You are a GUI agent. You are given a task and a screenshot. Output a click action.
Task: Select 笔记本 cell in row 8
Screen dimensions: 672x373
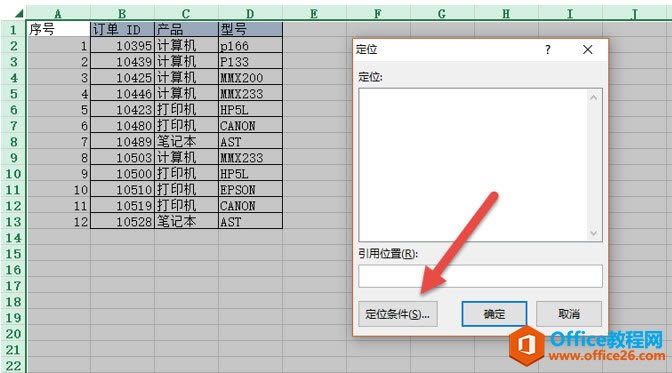186,141
